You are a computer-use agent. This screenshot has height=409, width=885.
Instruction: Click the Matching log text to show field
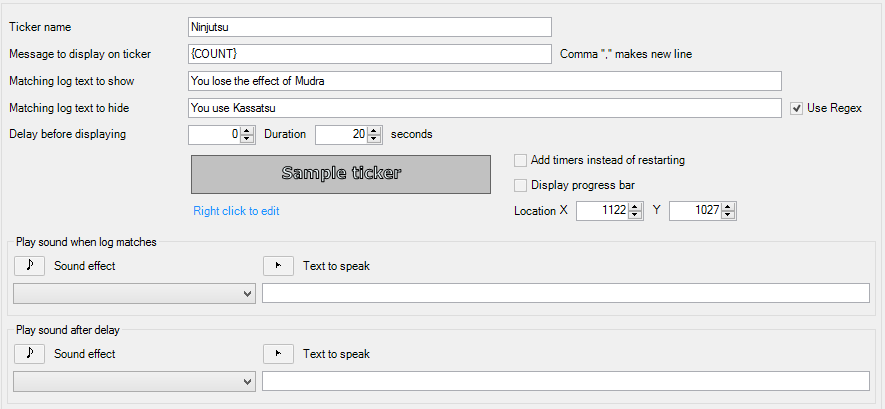point(484,81)
